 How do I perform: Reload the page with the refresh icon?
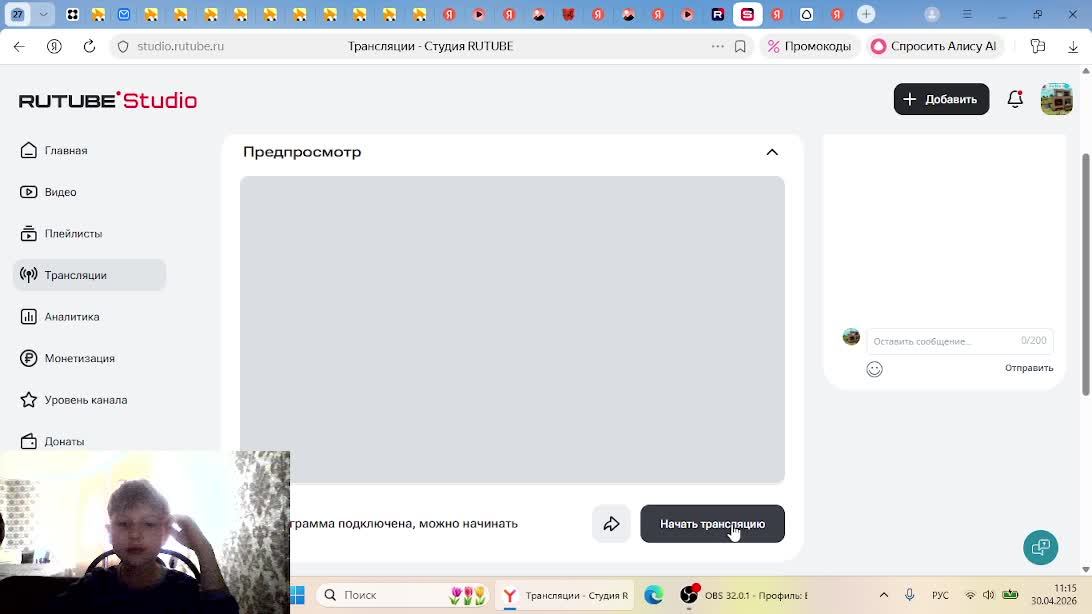coord(89,46)
